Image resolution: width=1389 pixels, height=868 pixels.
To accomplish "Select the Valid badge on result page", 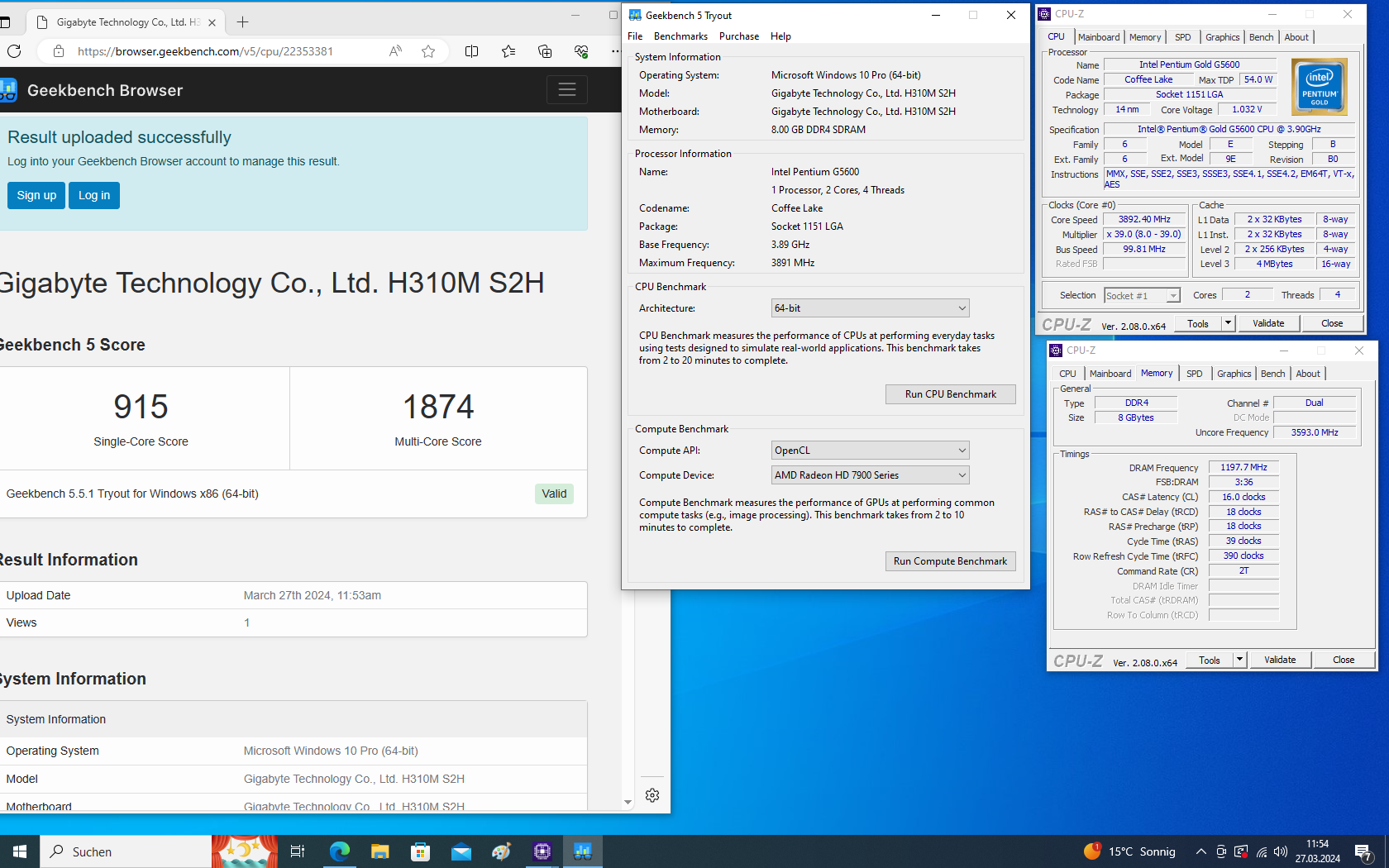I will tap(554, 494).
